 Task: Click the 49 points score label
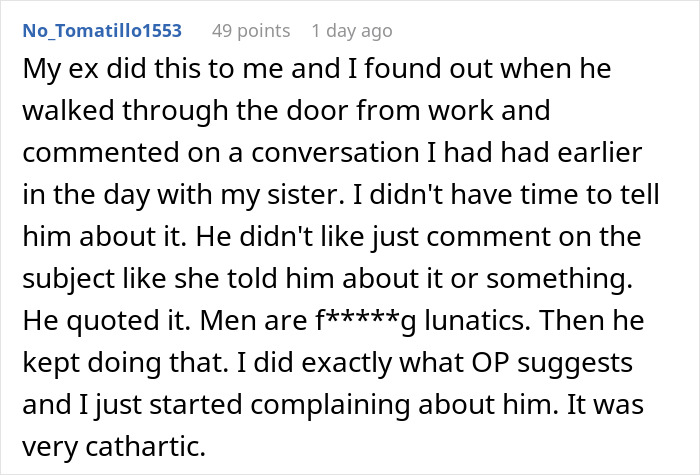coord(251,31)
